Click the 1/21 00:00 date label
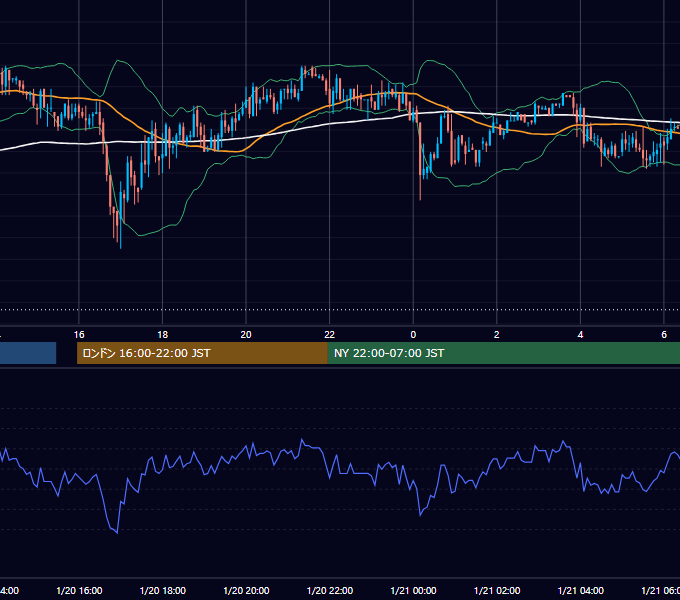The image size is (680, 600). click(413, 590)
